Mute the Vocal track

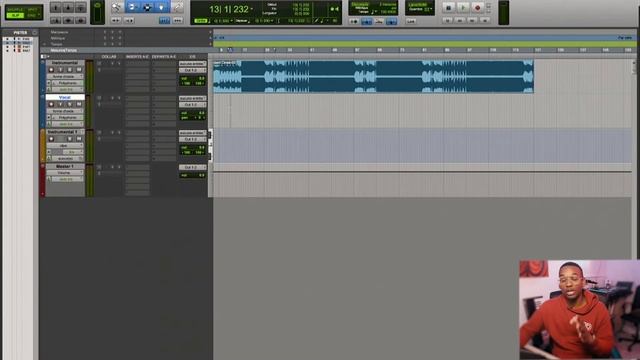pos(78,104)
